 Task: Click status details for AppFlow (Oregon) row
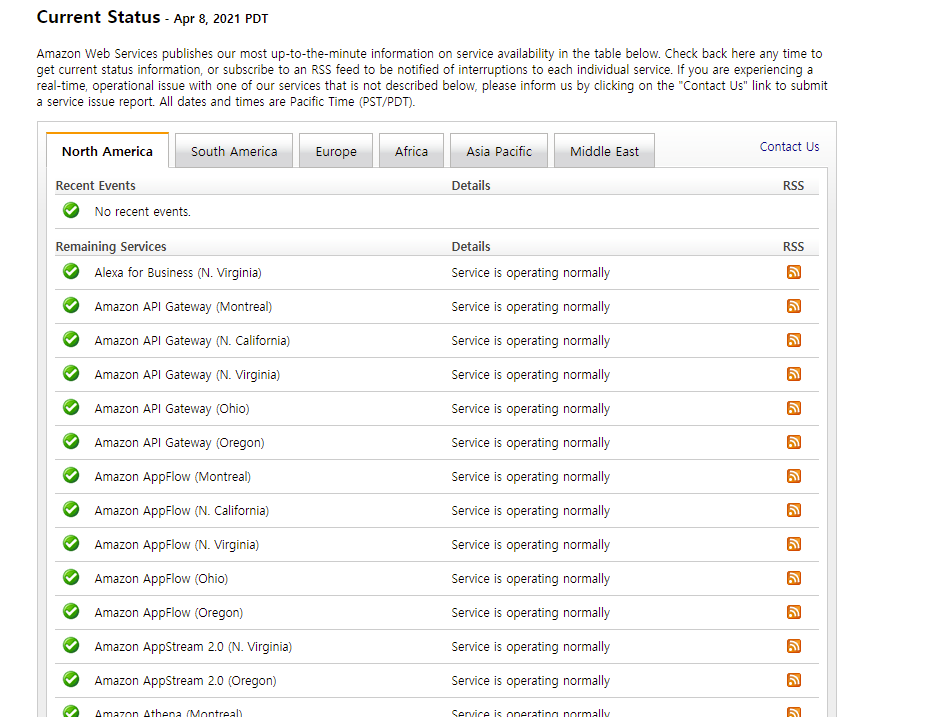[x=530, y=612]
